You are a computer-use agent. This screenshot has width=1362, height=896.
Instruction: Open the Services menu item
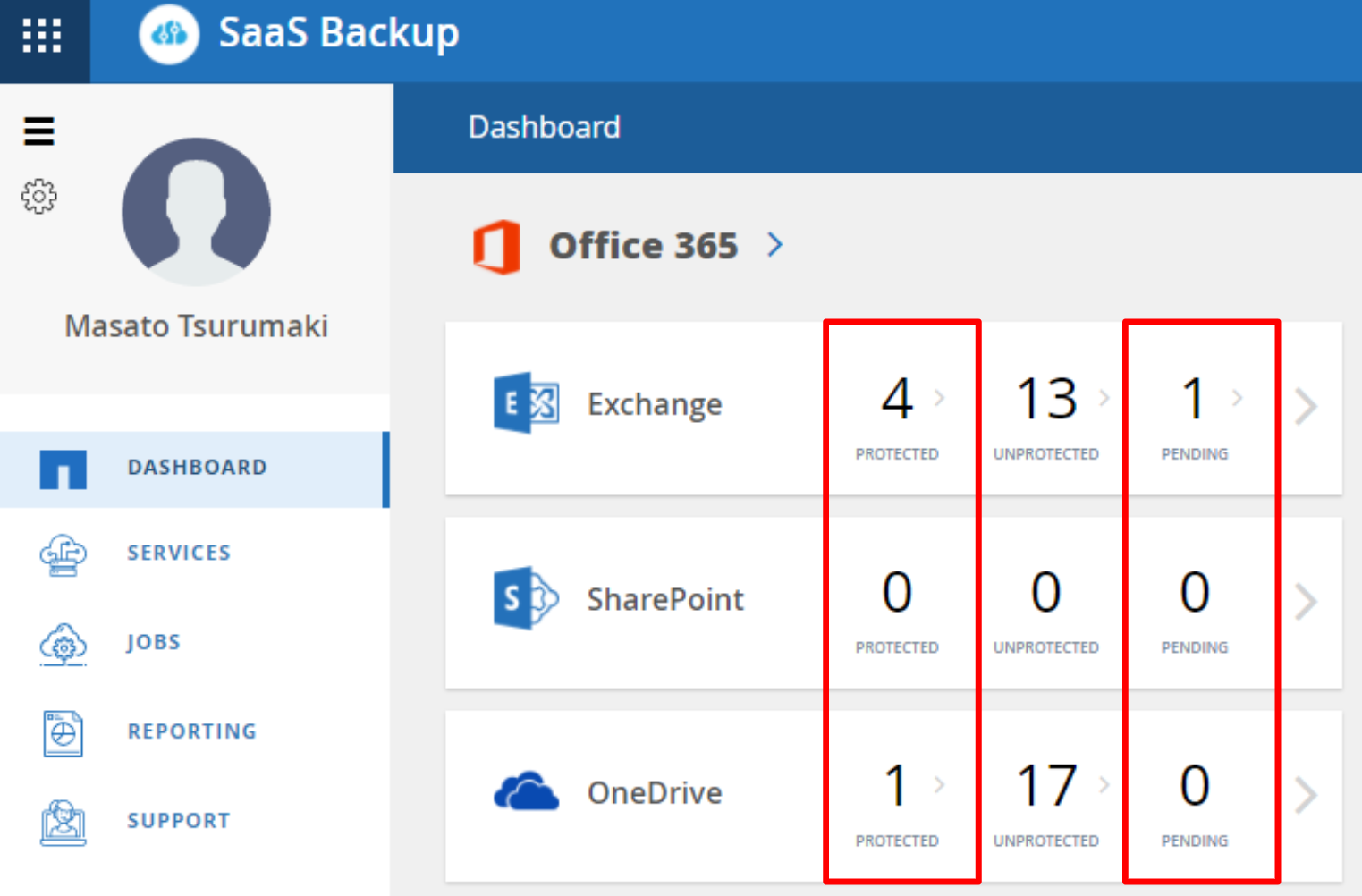[179, 553]
